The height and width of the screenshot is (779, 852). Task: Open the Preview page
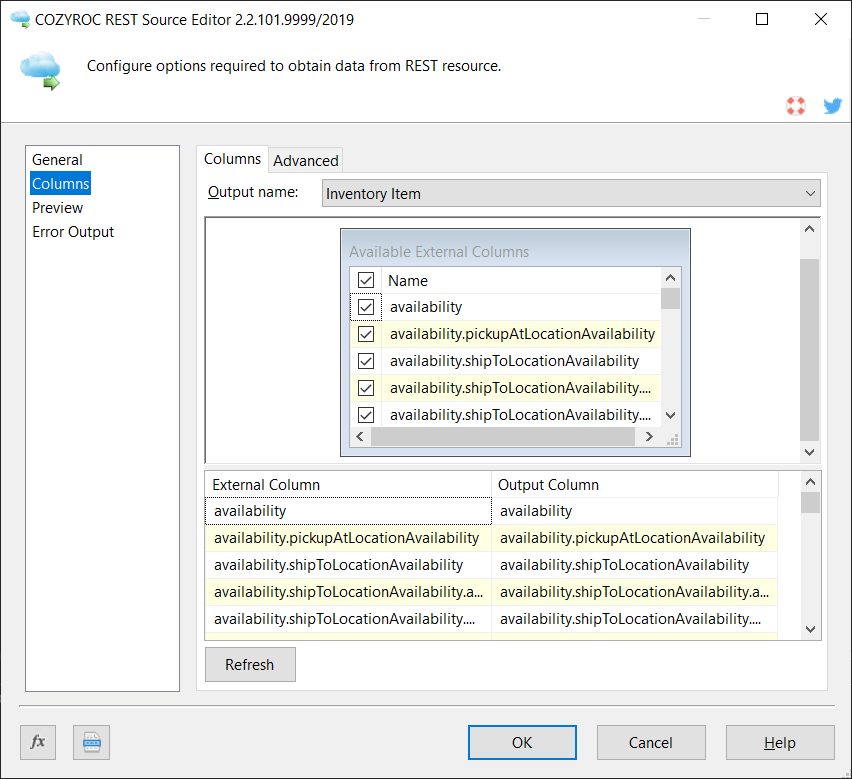click(57, 208)
